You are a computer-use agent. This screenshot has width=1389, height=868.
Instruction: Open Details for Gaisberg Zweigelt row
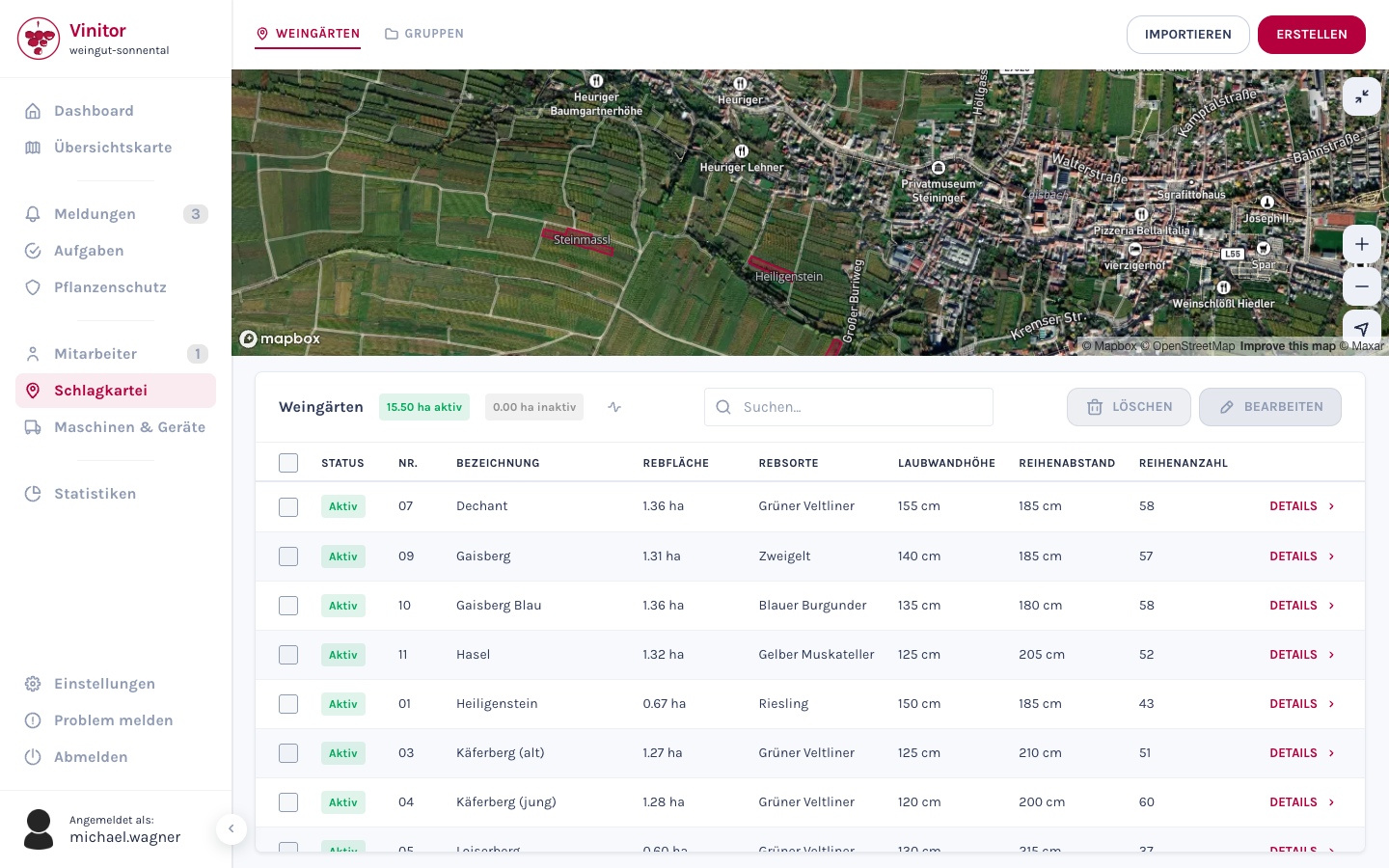[x=1302, y=556]
